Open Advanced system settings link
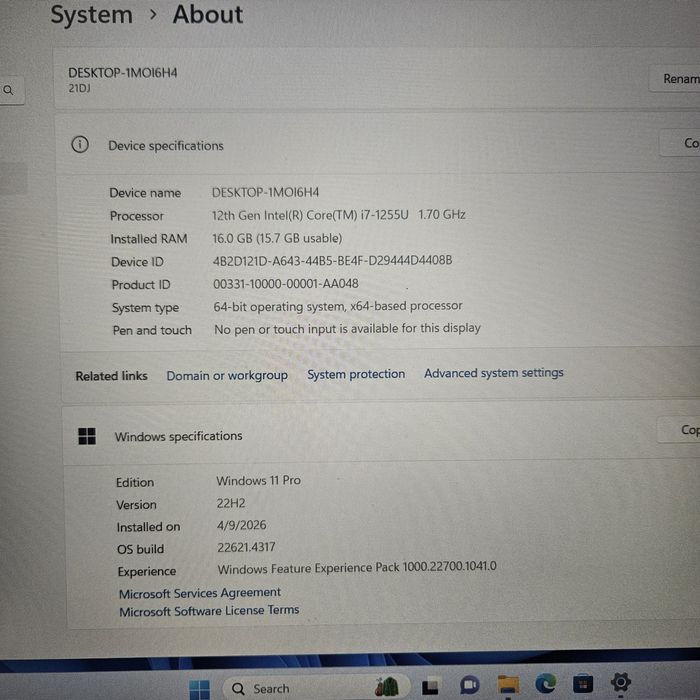Viewport: 700px width, 700px height. (494, 373)
